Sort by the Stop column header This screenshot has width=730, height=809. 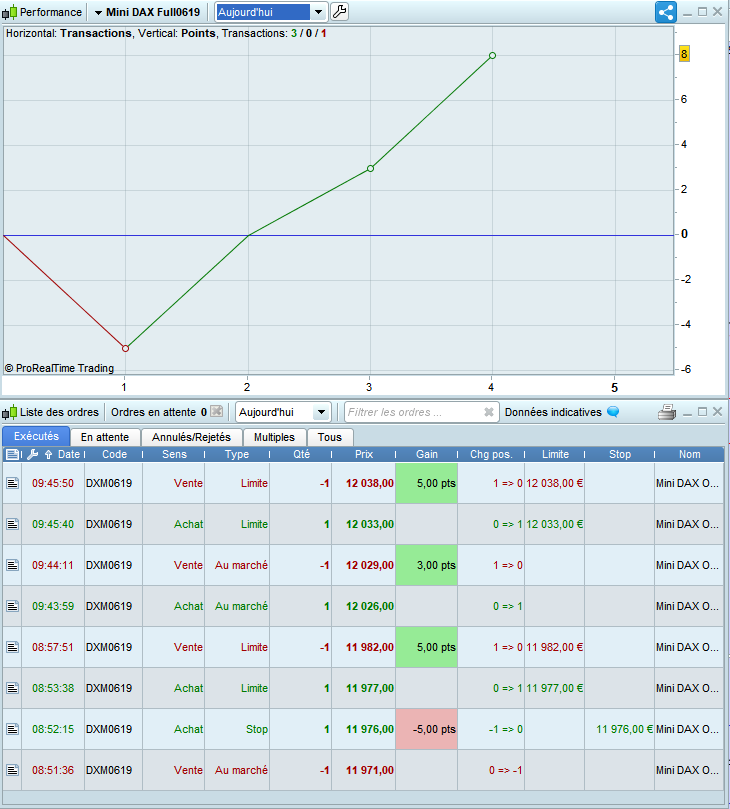[x=620, y=455]
